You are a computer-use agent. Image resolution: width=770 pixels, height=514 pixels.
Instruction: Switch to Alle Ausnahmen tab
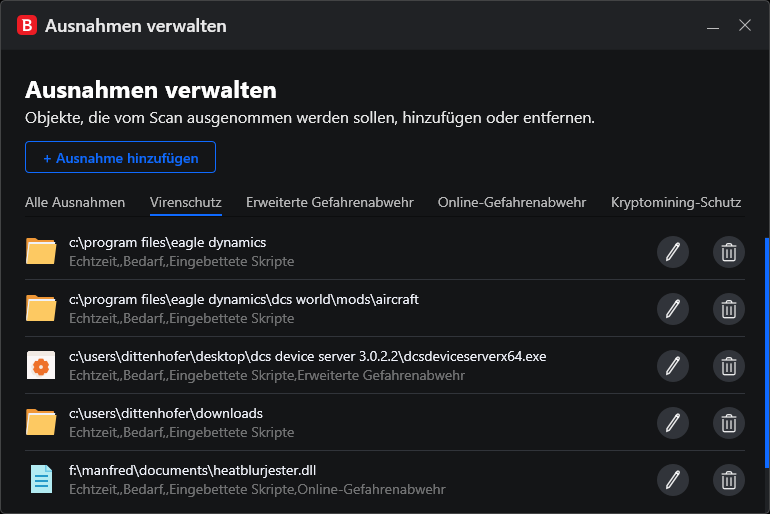(x=75, y=202)
